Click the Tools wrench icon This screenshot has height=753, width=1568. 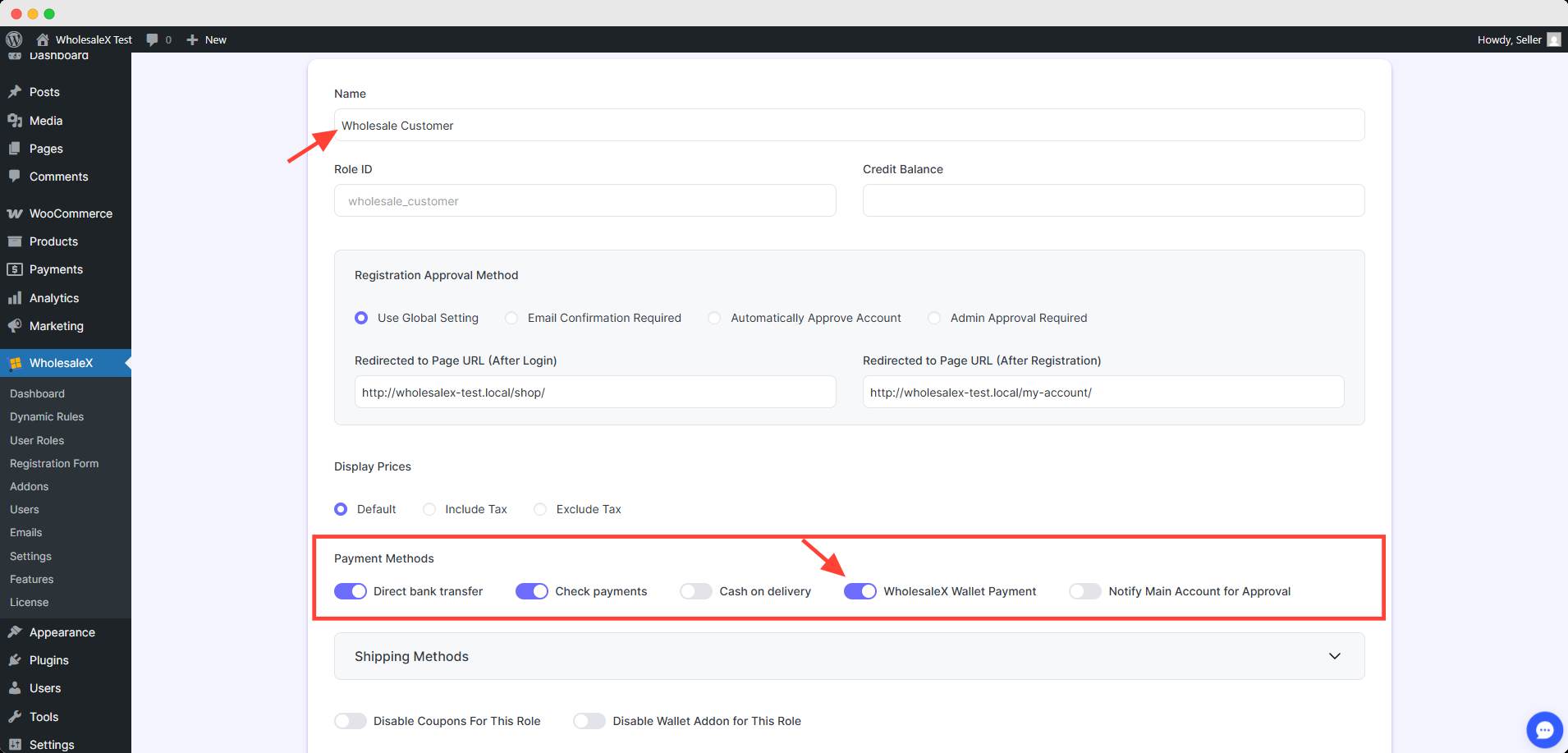[x=15, y=717]
